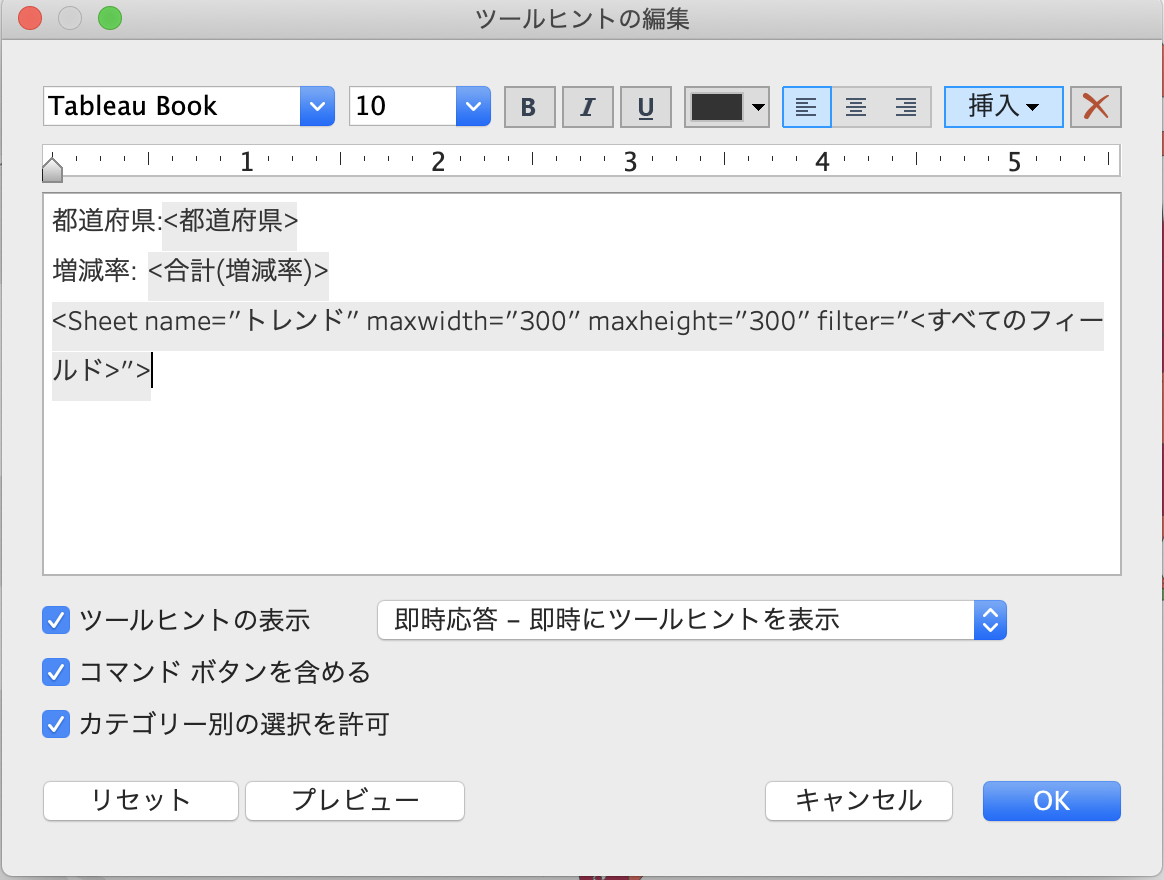Click inside the tooltip text editing area
The height and width of the screenshot is (880, 1164).
[x=580, y=470]
